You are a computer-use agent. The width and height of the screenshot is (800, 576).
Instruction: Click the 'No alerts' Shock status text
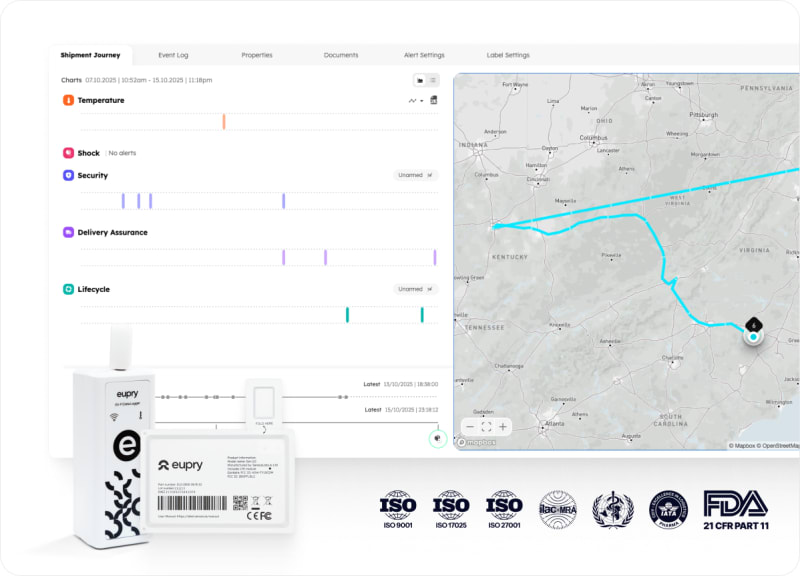(122, 153)
